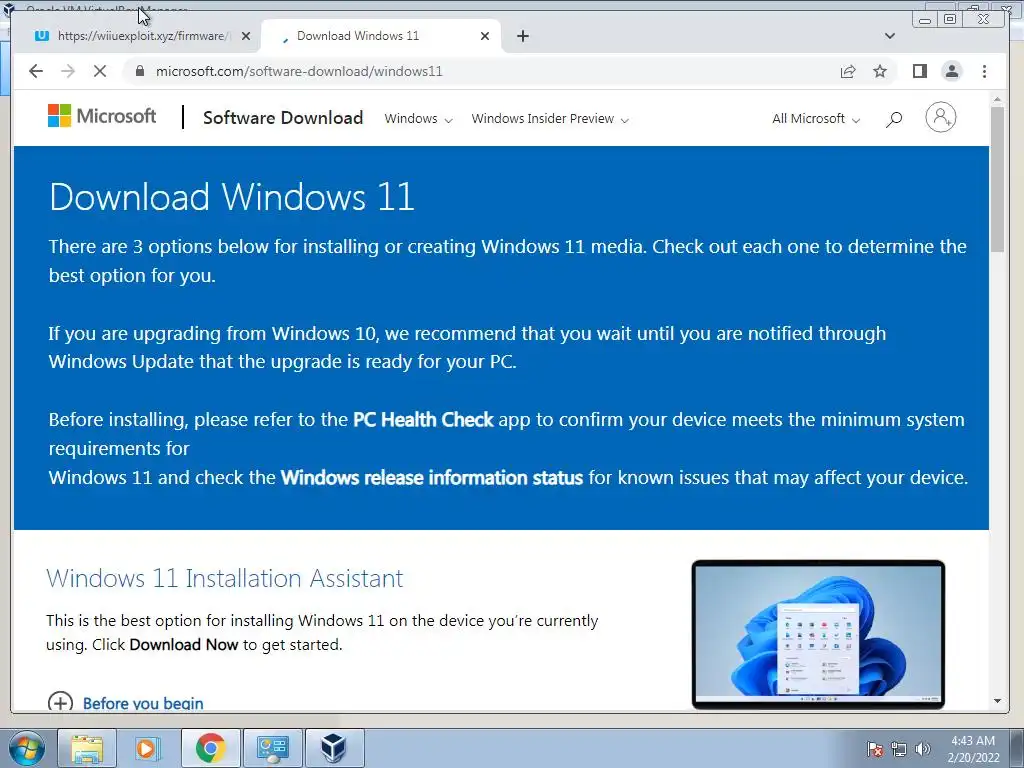Click the Download Windows 11 heading
1024x768 pixels.
click(232, 197)
